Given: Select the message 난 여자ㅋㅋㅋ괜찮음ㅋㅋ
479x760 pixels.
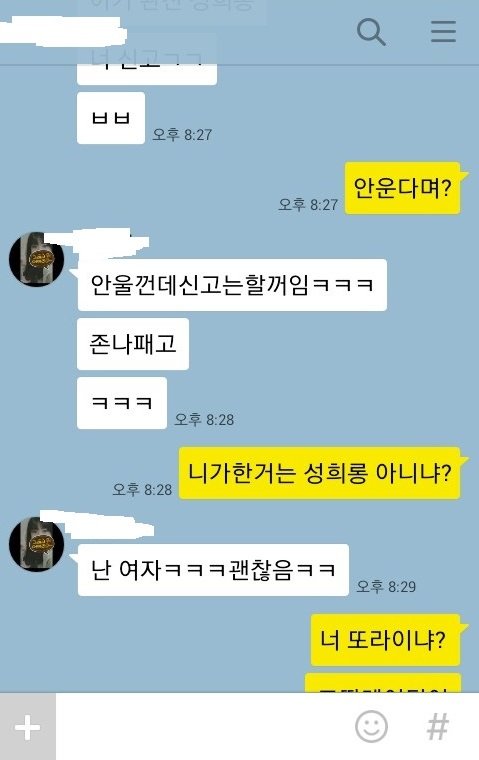Looking at the screenshot, I should point(213,570).
